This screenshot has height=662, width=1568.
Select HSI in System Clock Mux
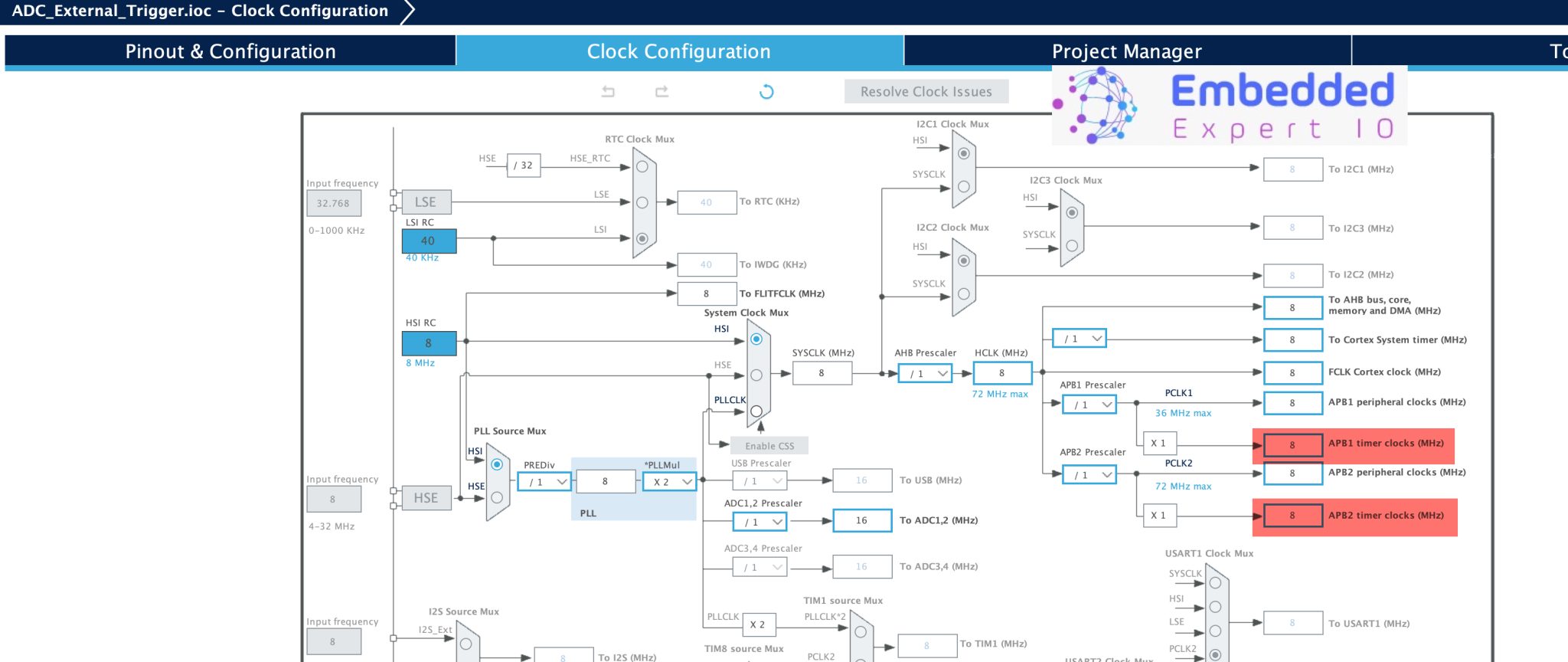pyautogui.click(x=756, y=339)
